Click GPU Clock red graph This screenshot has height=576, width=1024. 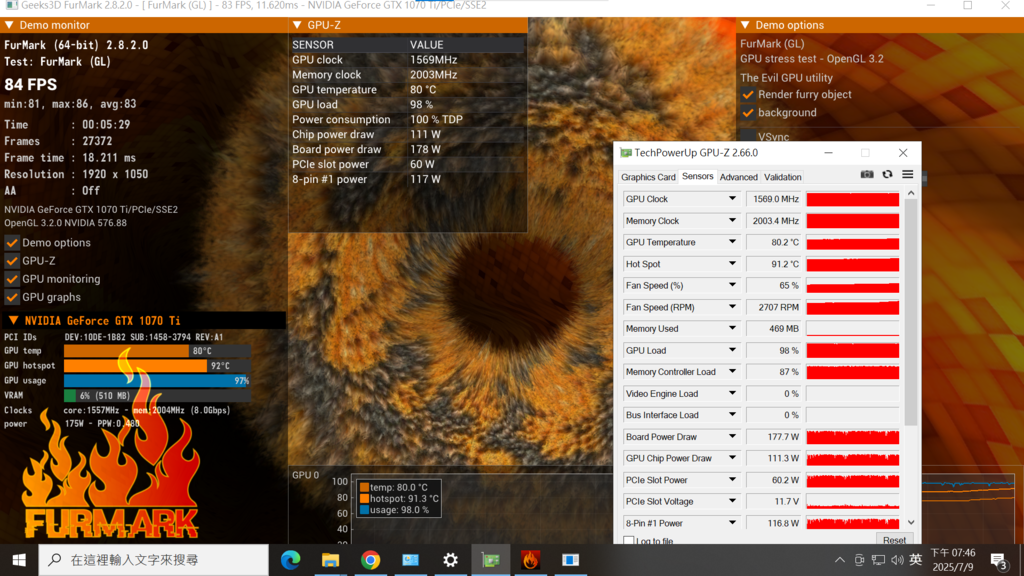coord(852,199)
